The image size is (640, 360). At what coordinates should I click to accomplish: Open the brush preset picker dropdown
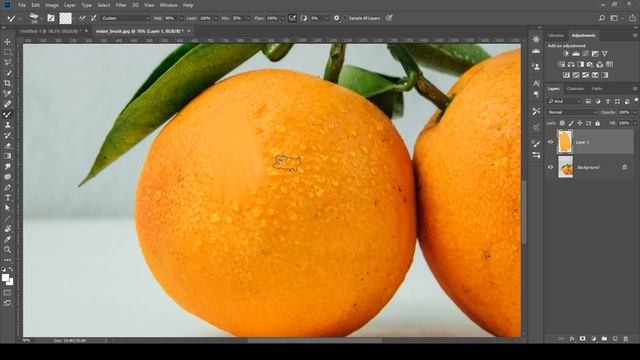tap(41, 19)
